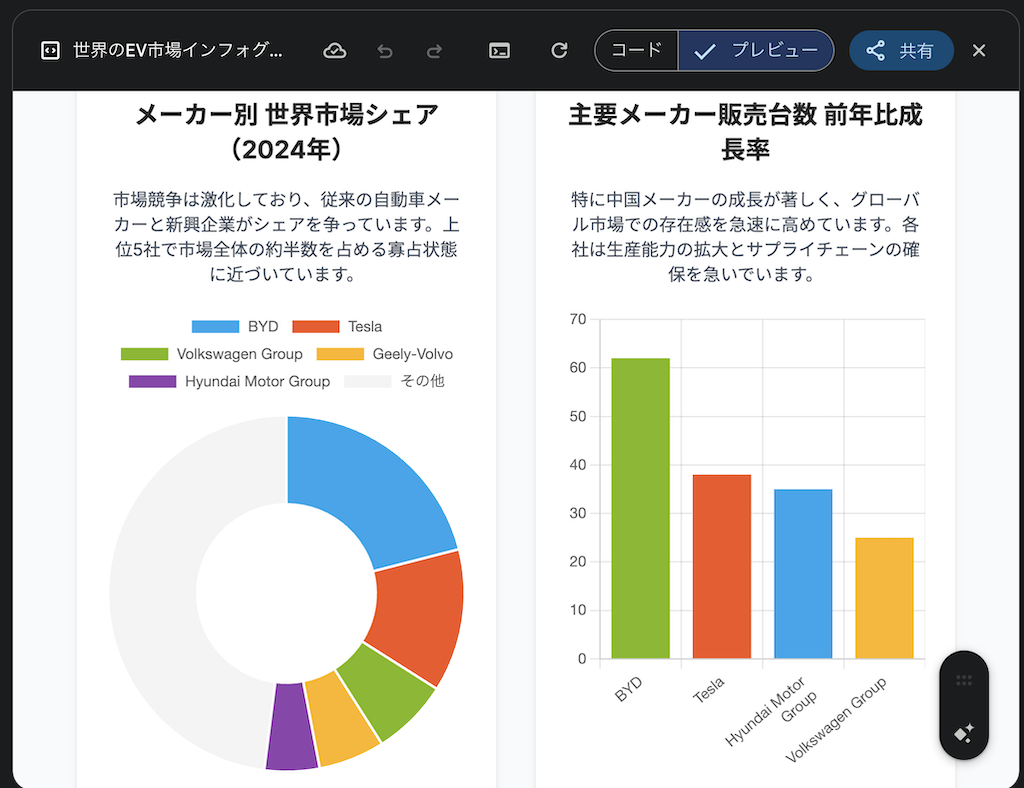
Task: Click the code file icon beside the title
Action: (x=50, y=50)
